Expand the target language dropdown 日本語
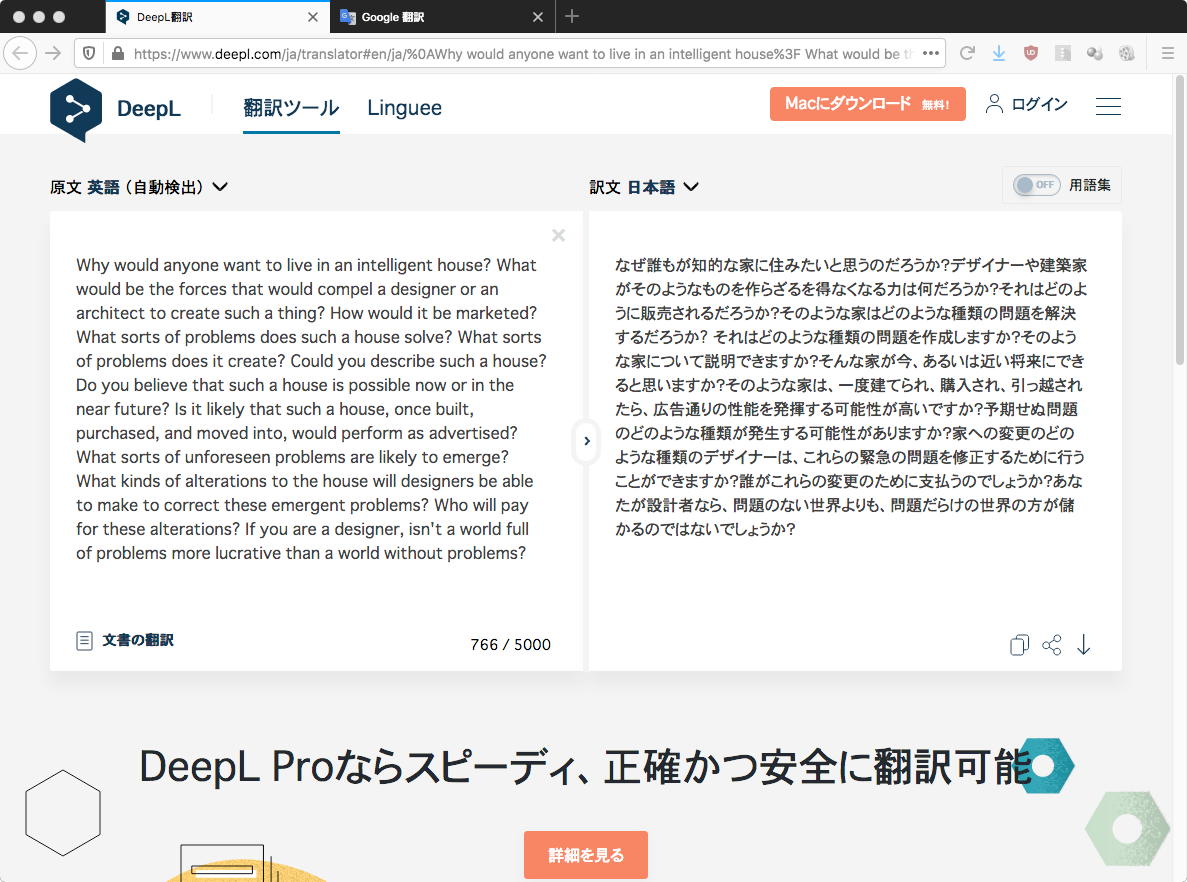 point(663,187)
